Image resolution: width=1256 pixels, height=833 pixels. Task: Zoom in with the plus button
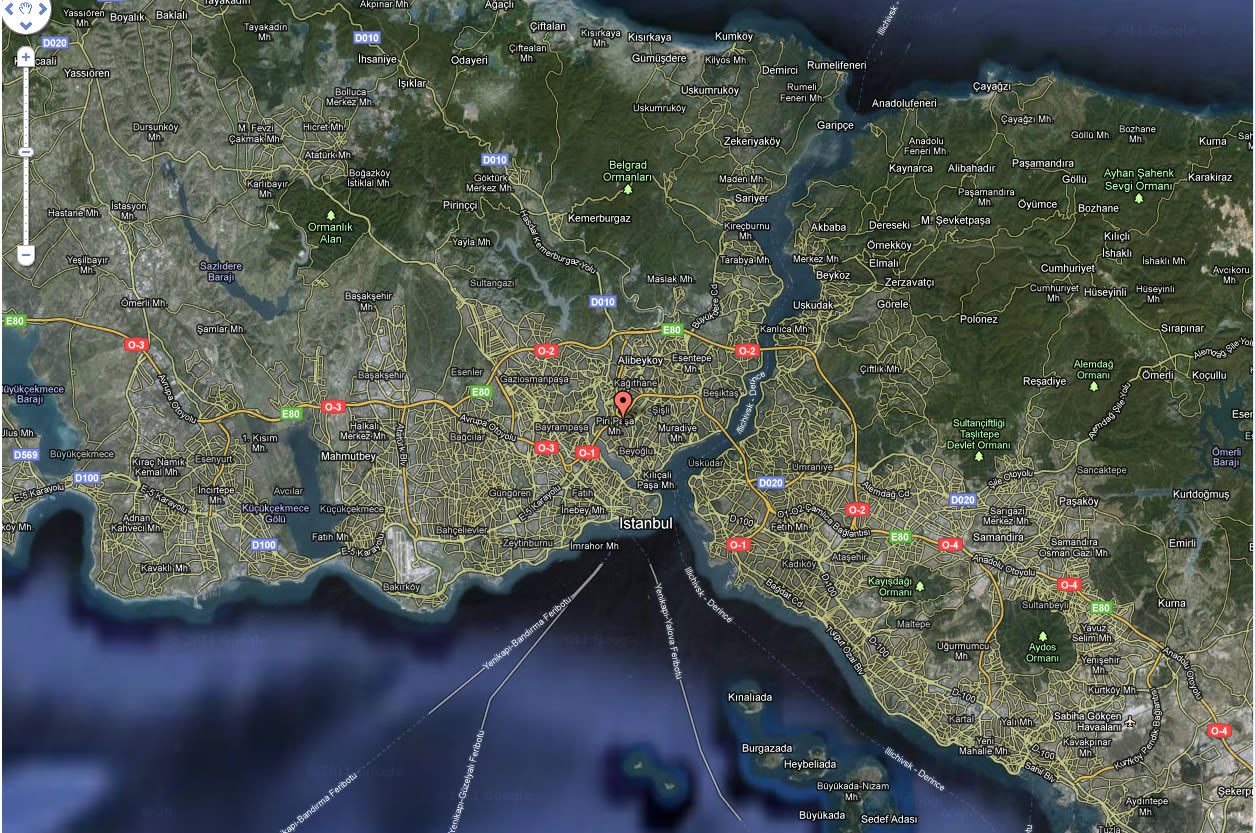click(x=26, y=58)
